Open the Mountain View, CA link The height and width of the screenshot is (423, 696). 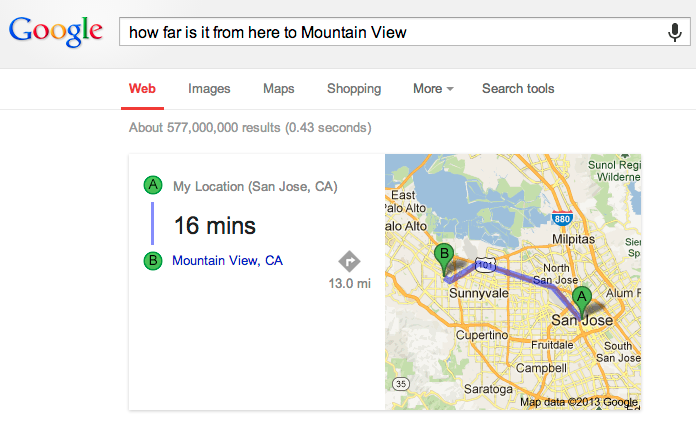point(227,261)
